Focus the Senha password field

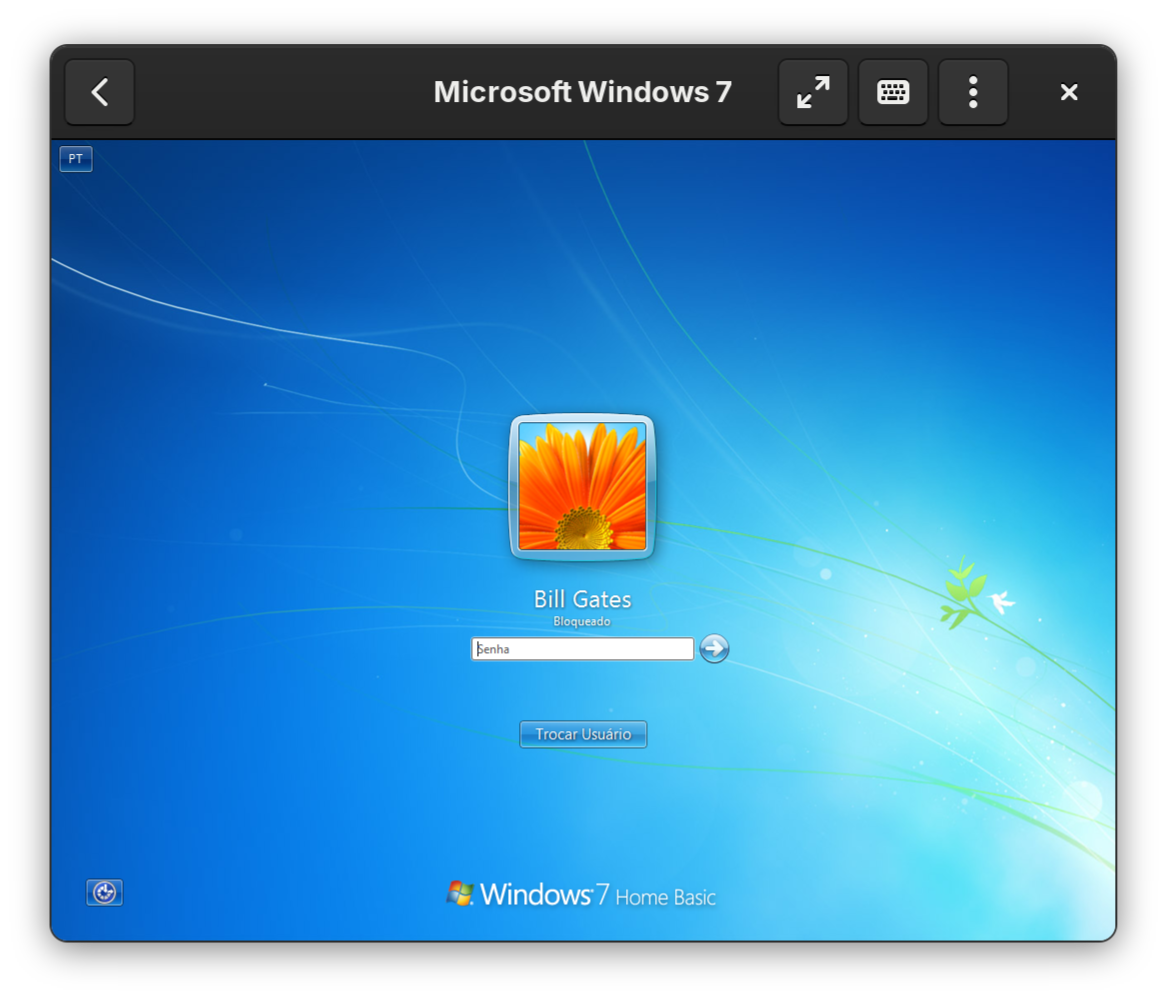click(x=583, y=649)
